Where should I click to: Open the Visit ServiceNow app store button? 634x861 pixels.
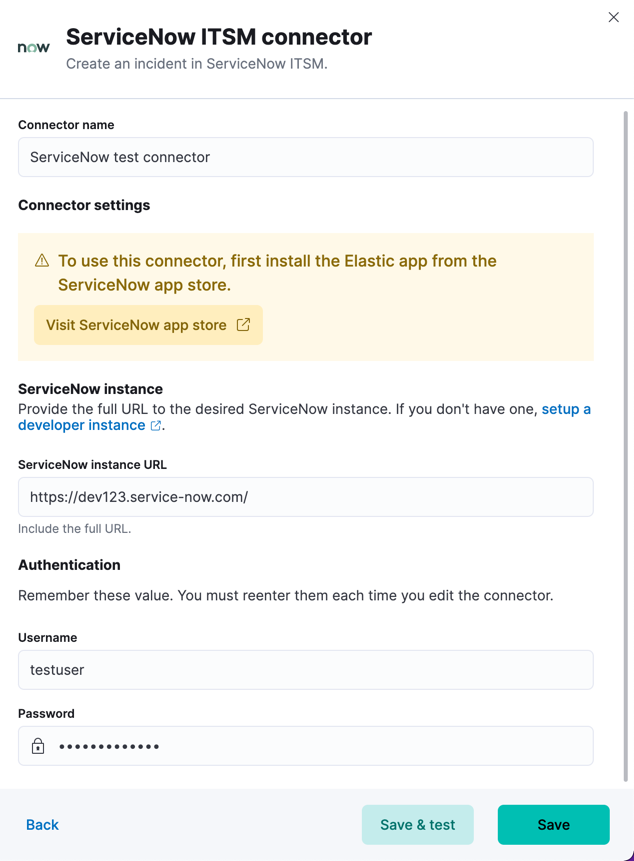pyautogui.click(x=148, y=324)
